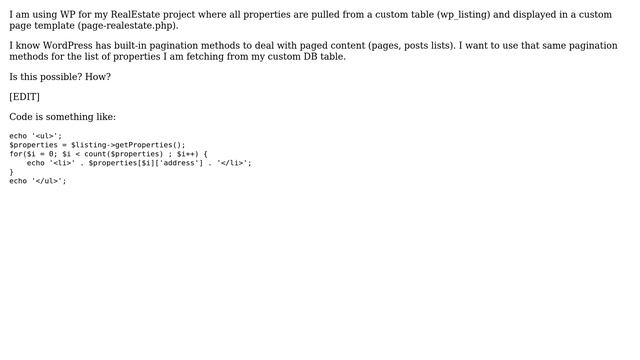This screenshot has width=640, height=360.
Task: Click the closing echo '</ul>' code line
Action: point(38,181)
